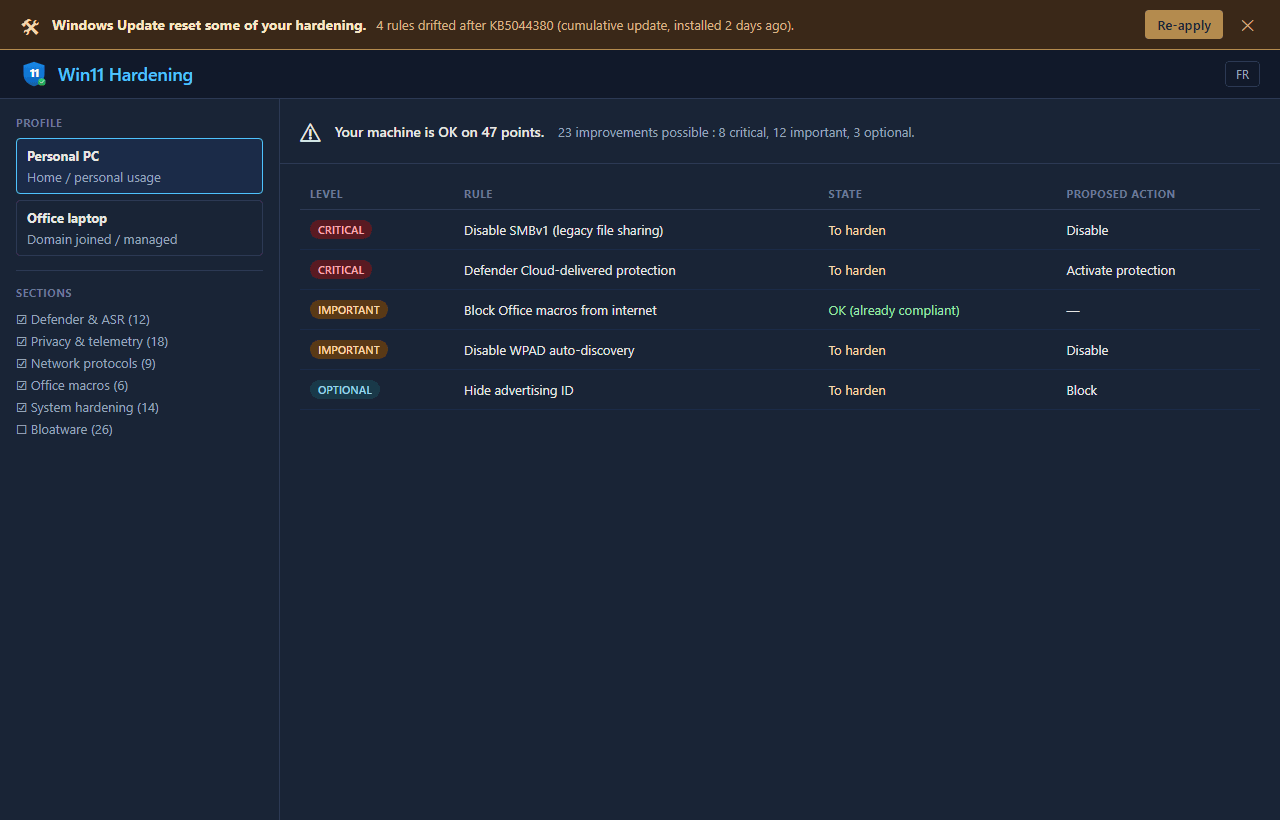Click the SECTIONS sidebar heading
This screenshot has height=820, width=1280.
coord(44,293)
